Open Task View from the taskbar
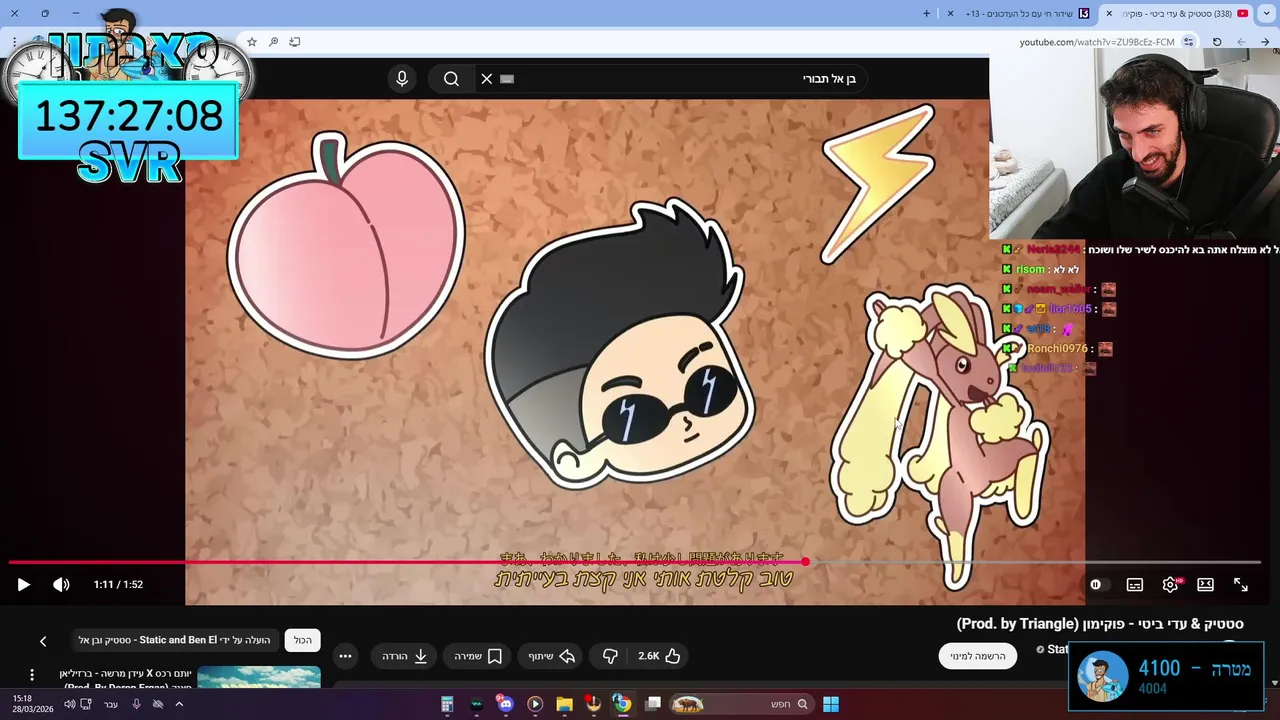 tap(653, 704)
